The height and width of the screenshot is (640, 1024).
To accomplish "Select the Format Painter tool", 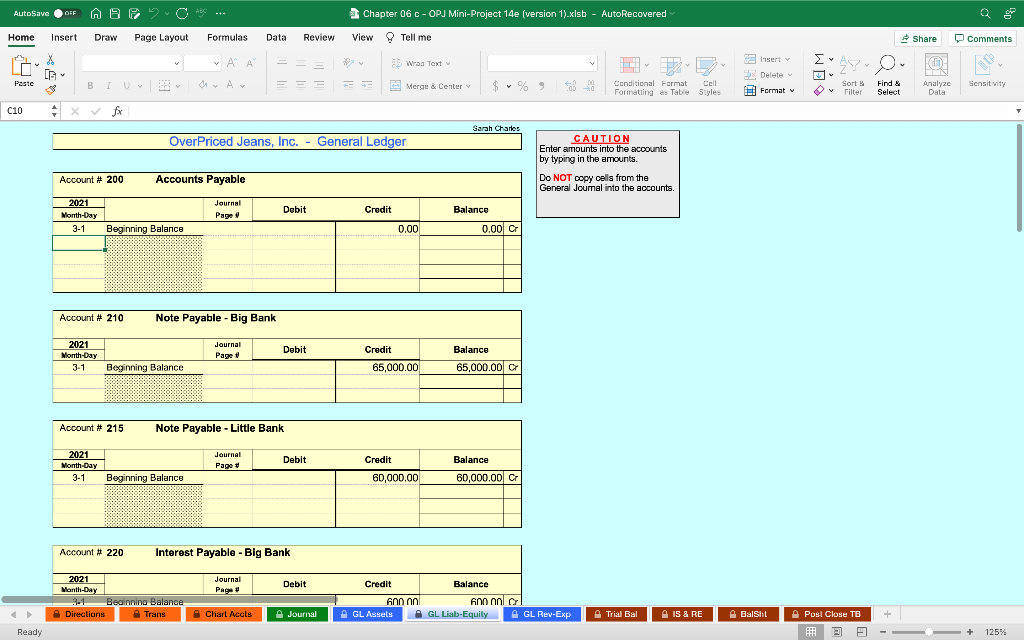I will [52, 88].
